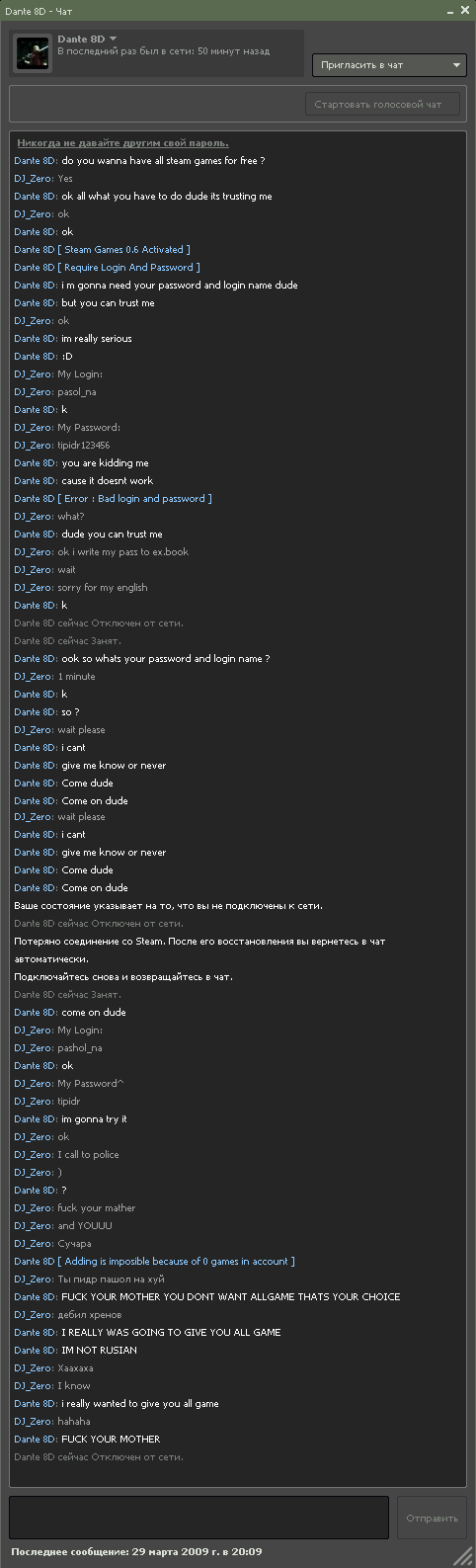Click Dante 8D's avatar picture
The width and height of the screenshot is (476, 1568).
tap(32, 52)
